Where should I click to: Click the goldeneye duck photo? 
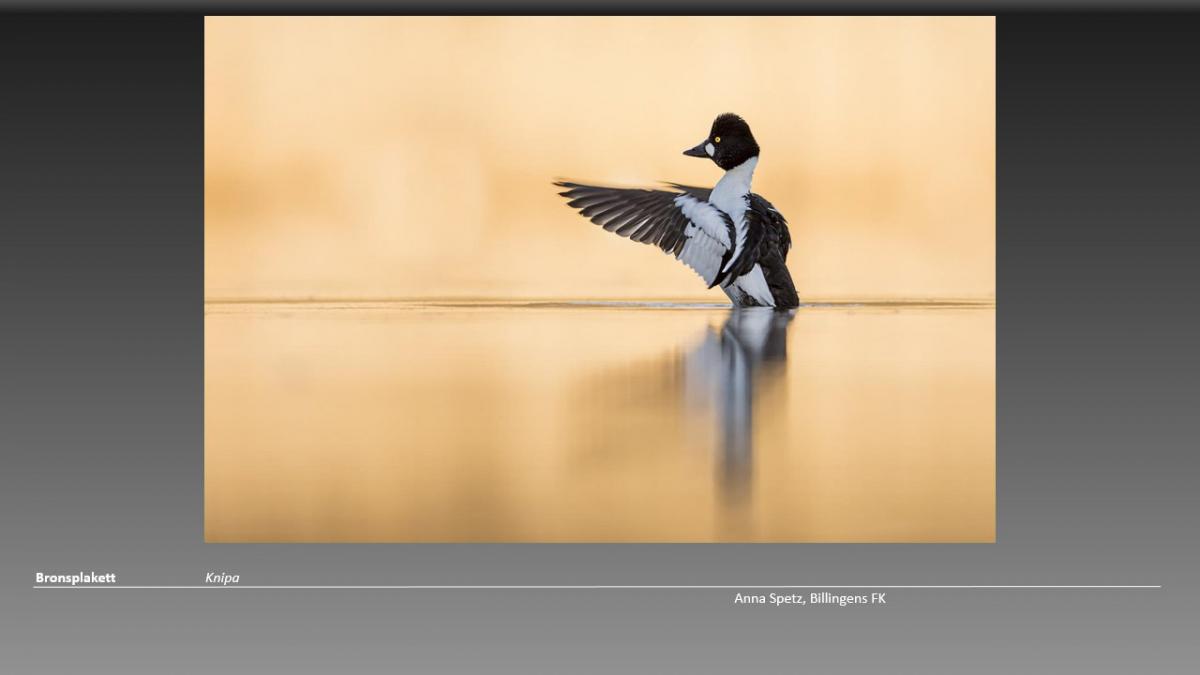(600, 279)
